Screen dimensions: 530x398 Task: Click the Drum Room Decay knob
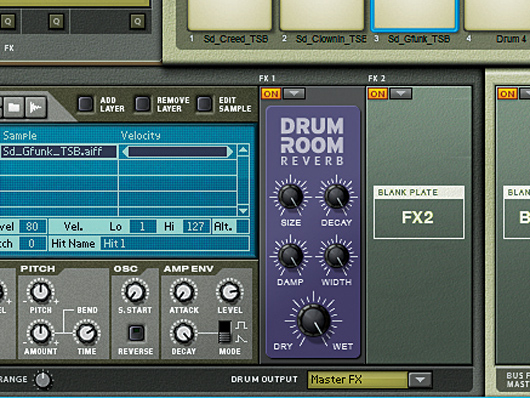336,196
